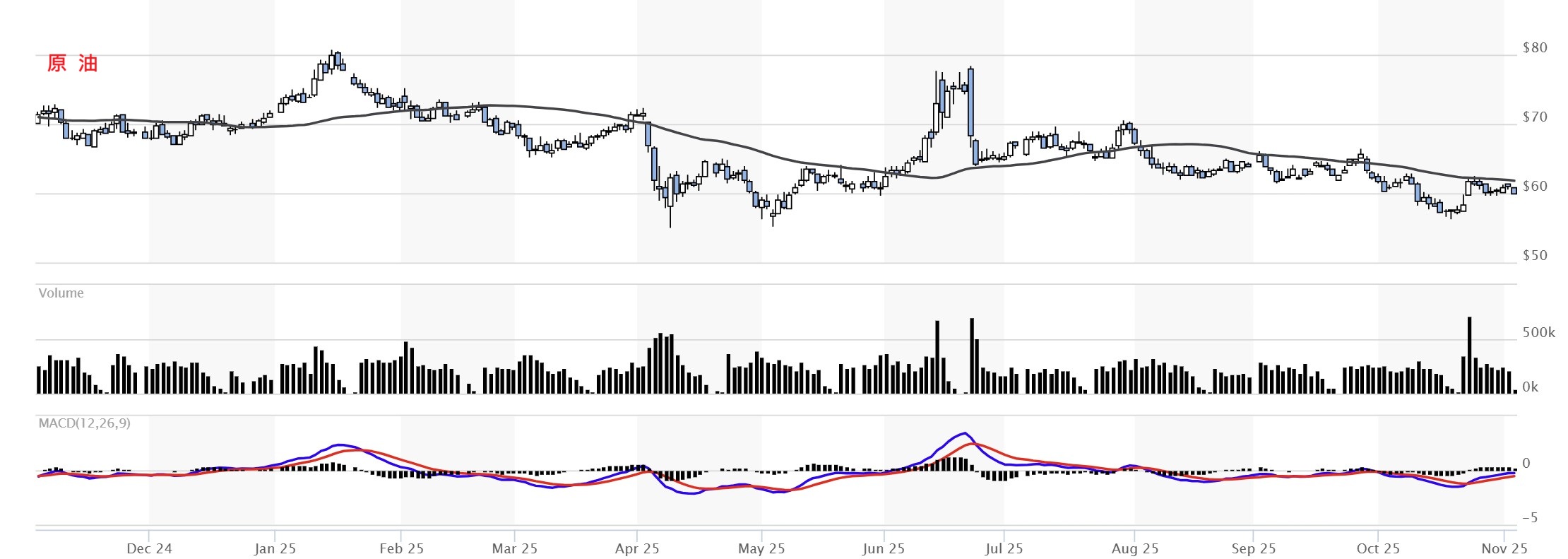Click the Feb 25 axis label

click(401, 548)
